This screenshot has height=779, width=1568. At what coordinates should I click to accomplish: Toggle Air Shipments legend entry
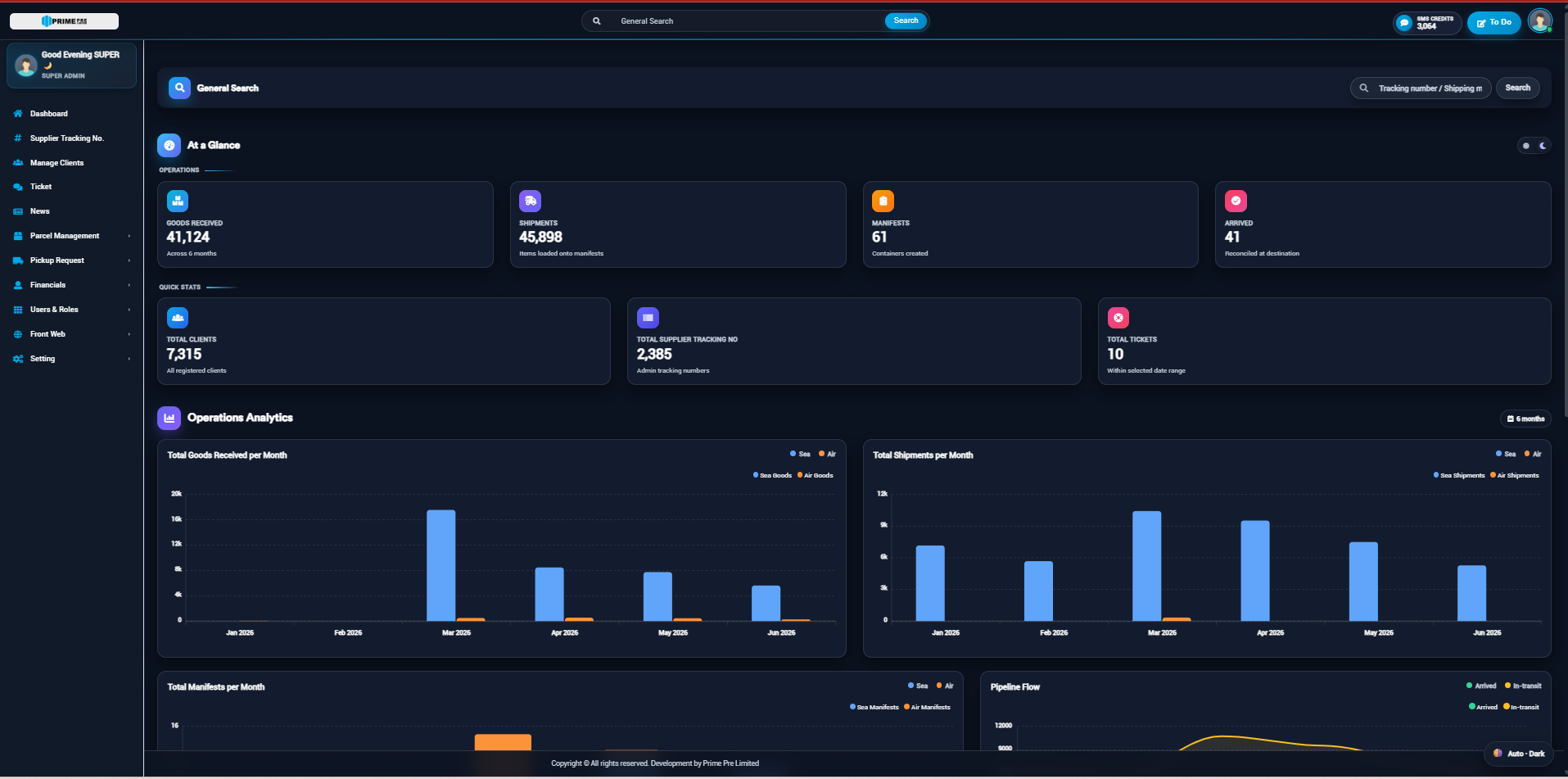point(1515,475)
